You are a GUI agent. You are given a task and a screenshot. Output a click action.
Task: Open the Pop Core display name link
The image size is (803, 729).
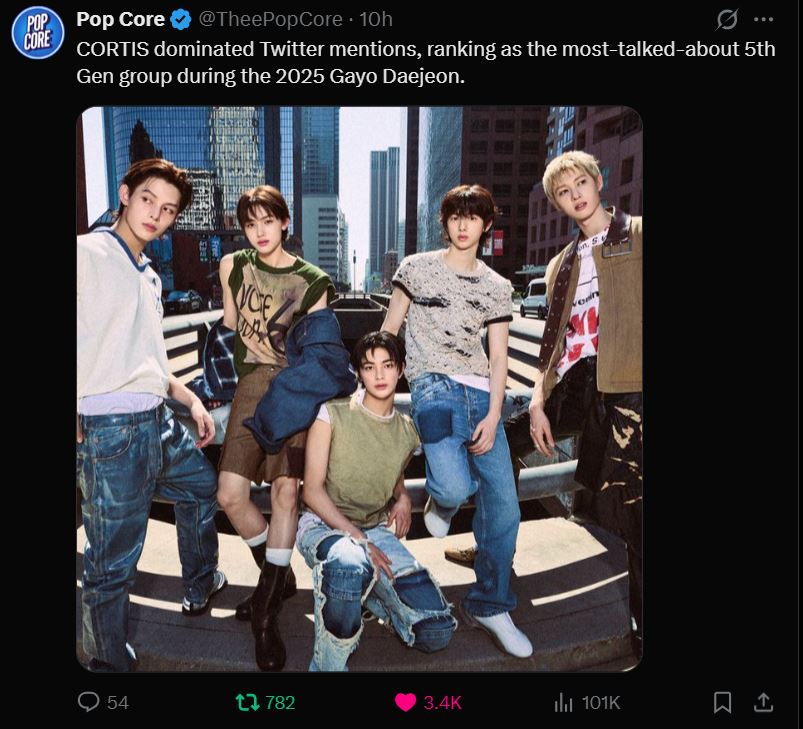click(x=121, y=19)
